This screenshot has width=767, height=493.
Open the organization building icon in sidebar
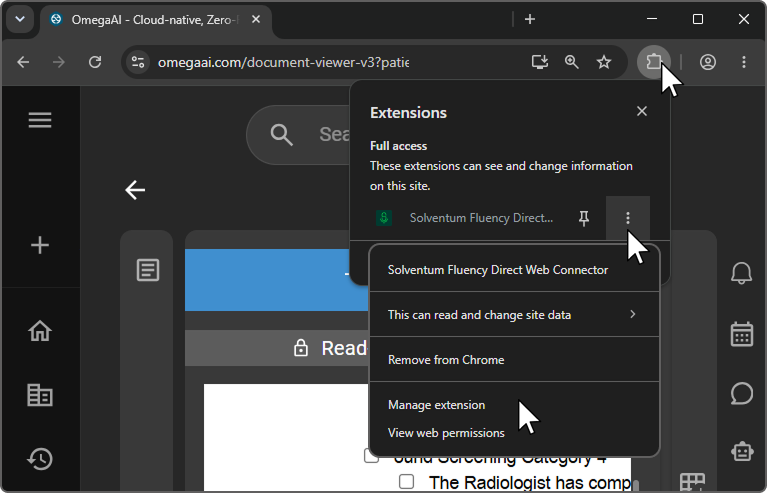click(40, 395)
